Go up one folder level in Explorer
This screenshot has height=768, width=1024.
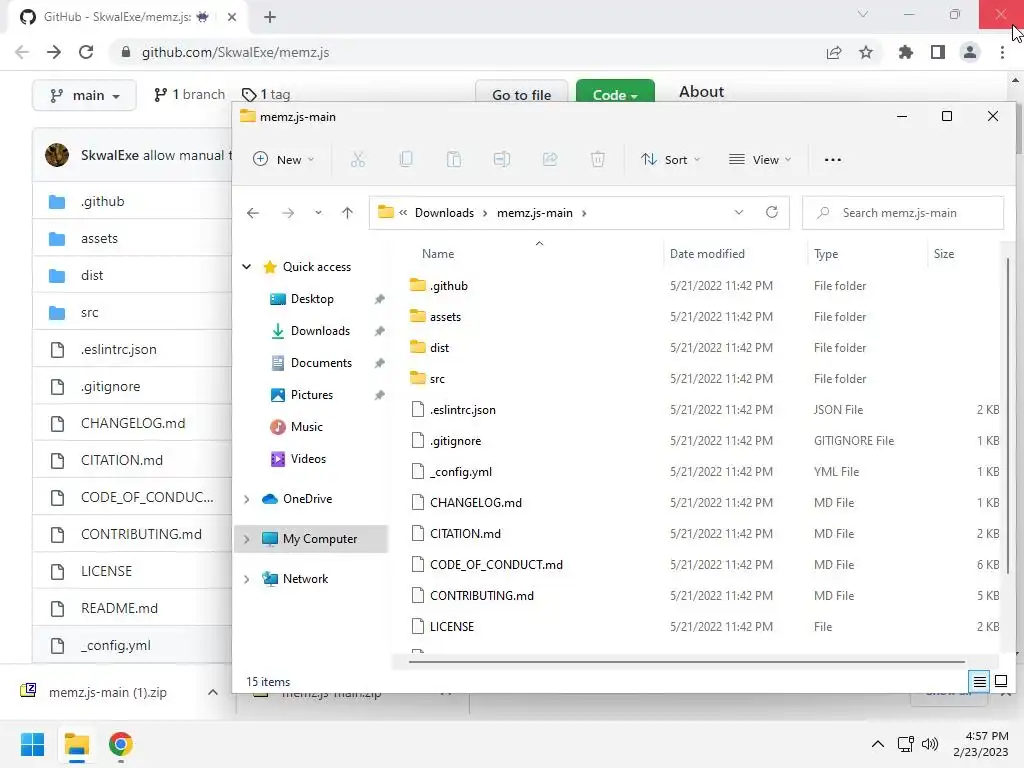pyautogui.click(x=347, y=213)
